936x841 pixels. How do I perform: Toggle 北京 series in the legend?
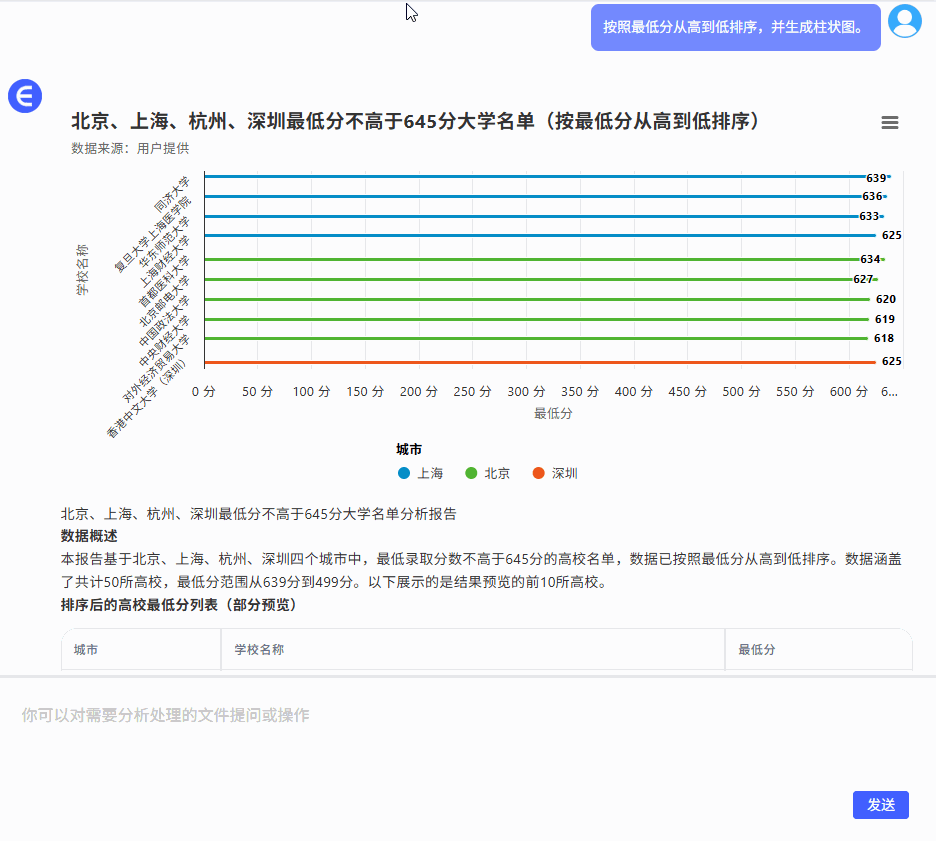click(x=488, y=473)
